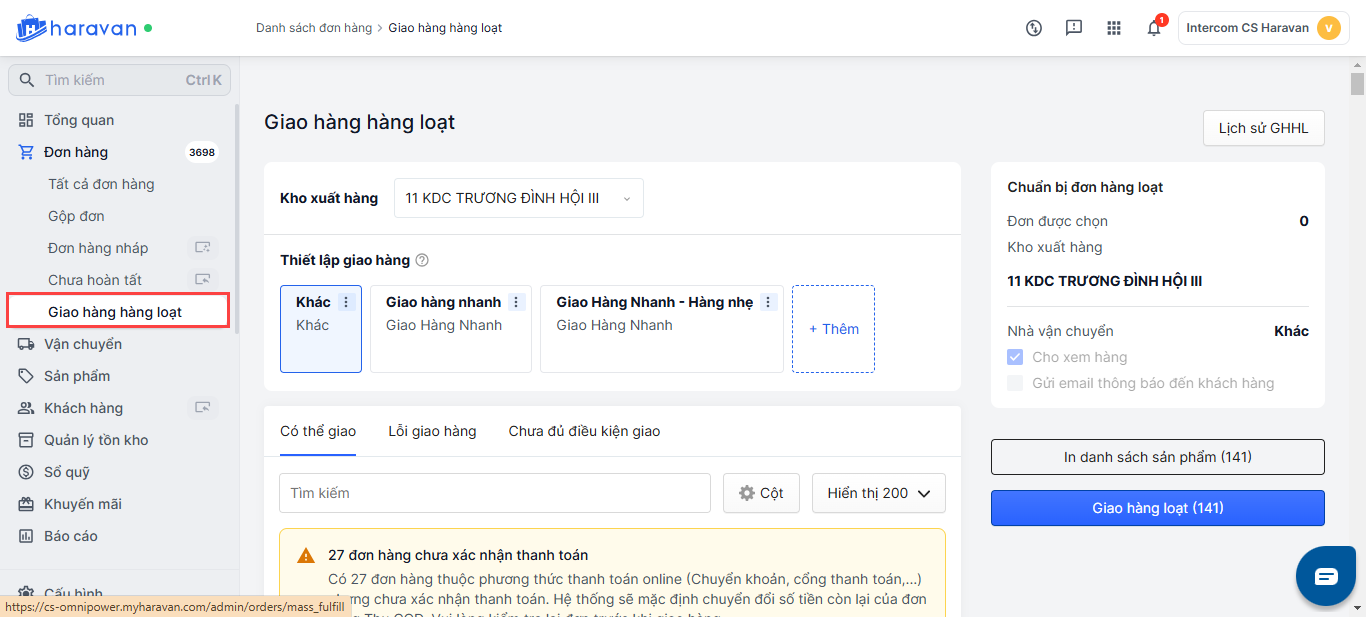Click the feedback message icon in header

(x=1074, y=28)
